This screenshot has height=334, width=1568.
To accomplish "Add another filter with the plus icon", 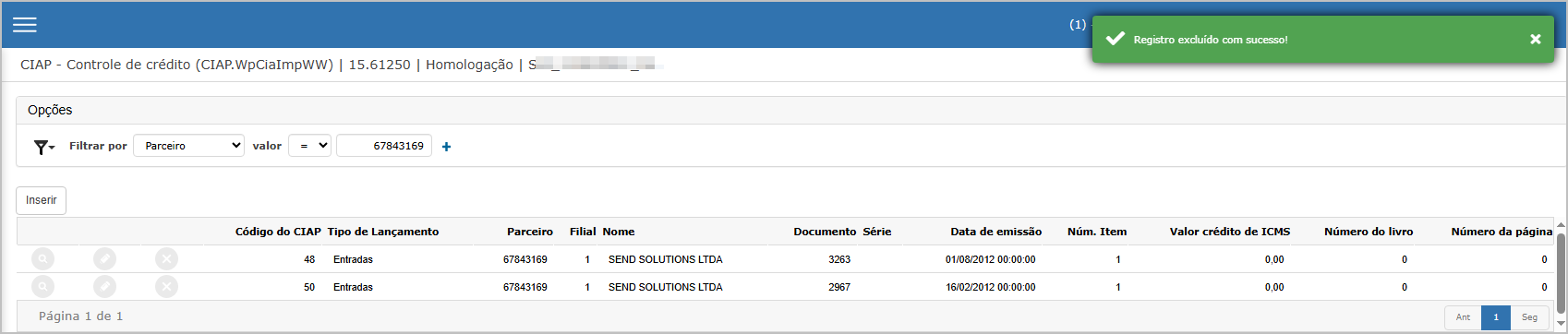I will pyautogui.click(x=447, y=147).
